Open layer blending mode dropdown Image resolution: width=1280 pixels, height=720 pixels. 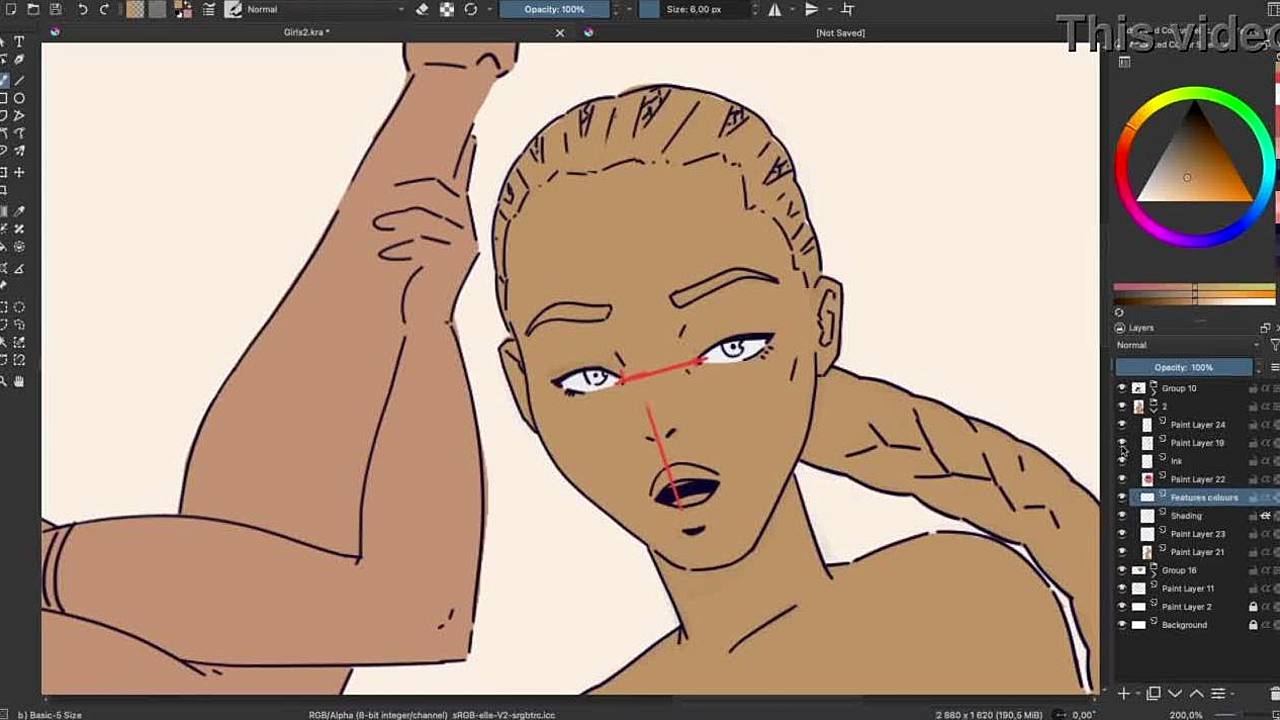click(x=1186, y=345)
